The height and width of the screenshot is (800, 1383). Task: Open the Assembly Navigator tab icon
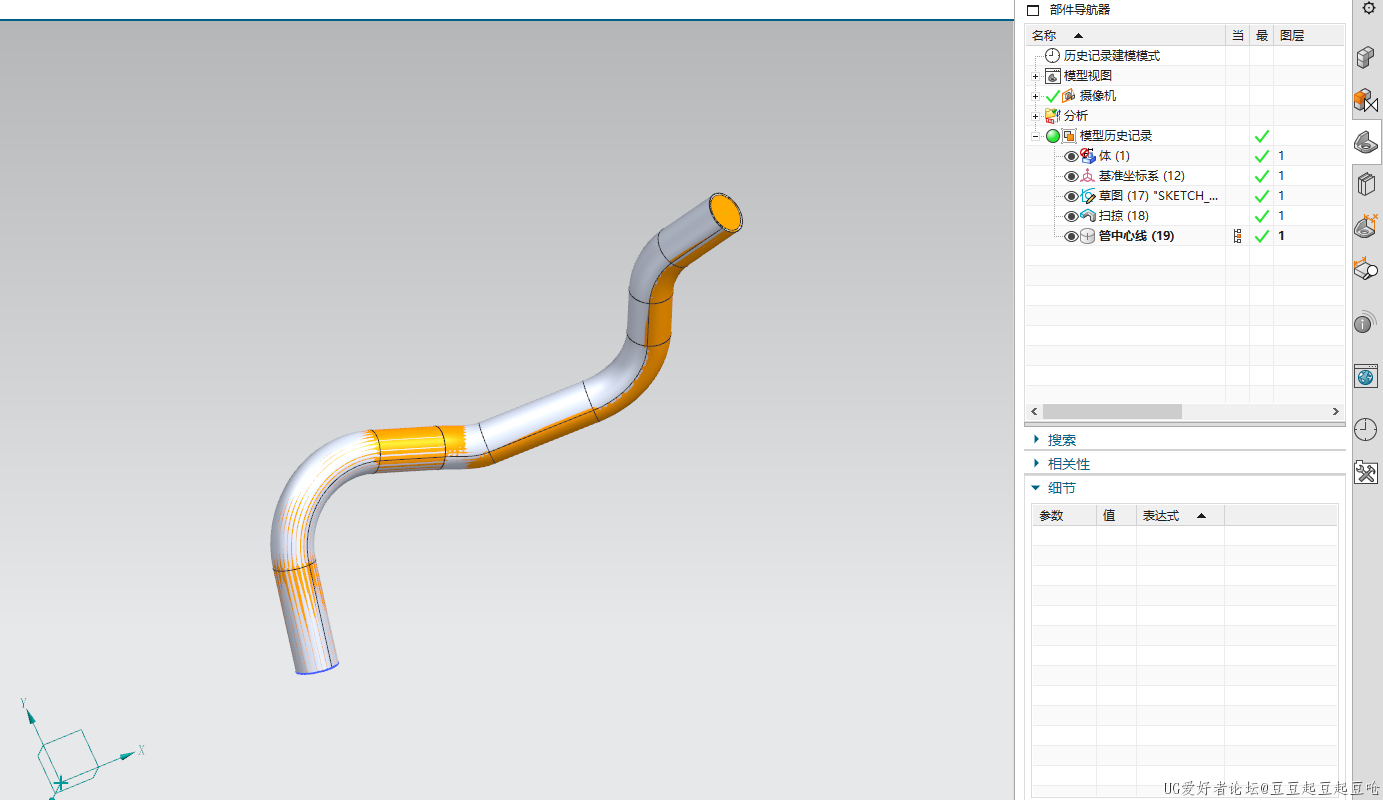(1366, 58)
